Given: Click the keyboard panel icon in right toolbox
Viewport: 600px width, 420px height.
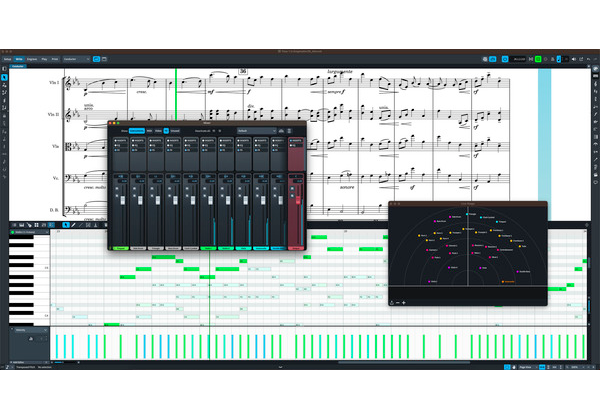Looking at the screenshot, I should tap(595, 76).
